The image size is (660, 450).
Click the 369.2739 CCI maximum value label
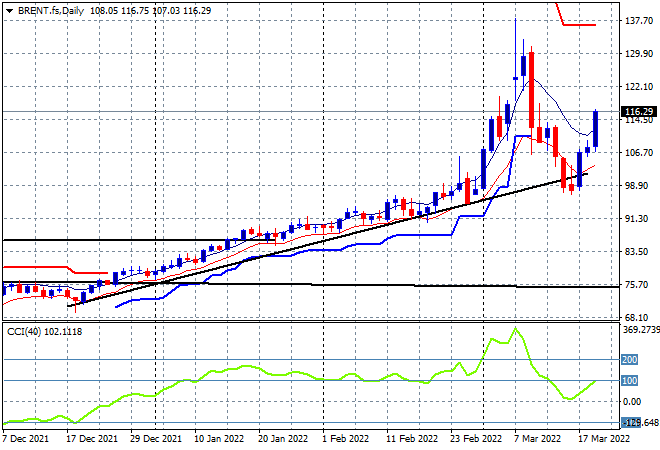[638, 329]
